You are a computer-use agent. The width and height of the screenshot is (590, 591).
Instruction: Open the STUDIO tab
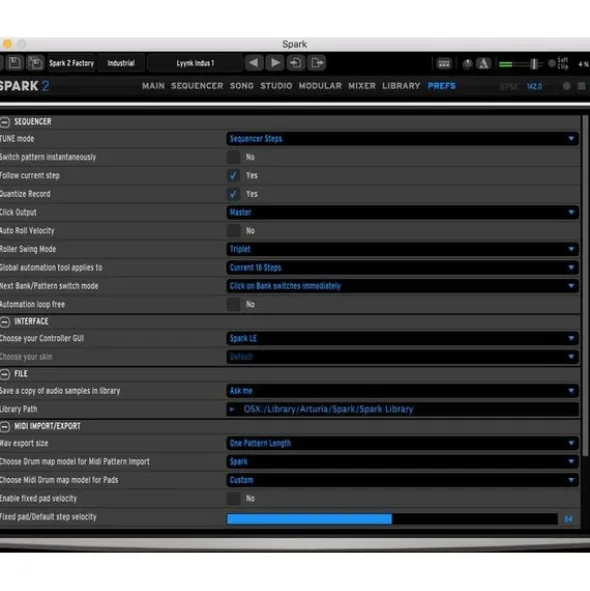pos(276,86)
